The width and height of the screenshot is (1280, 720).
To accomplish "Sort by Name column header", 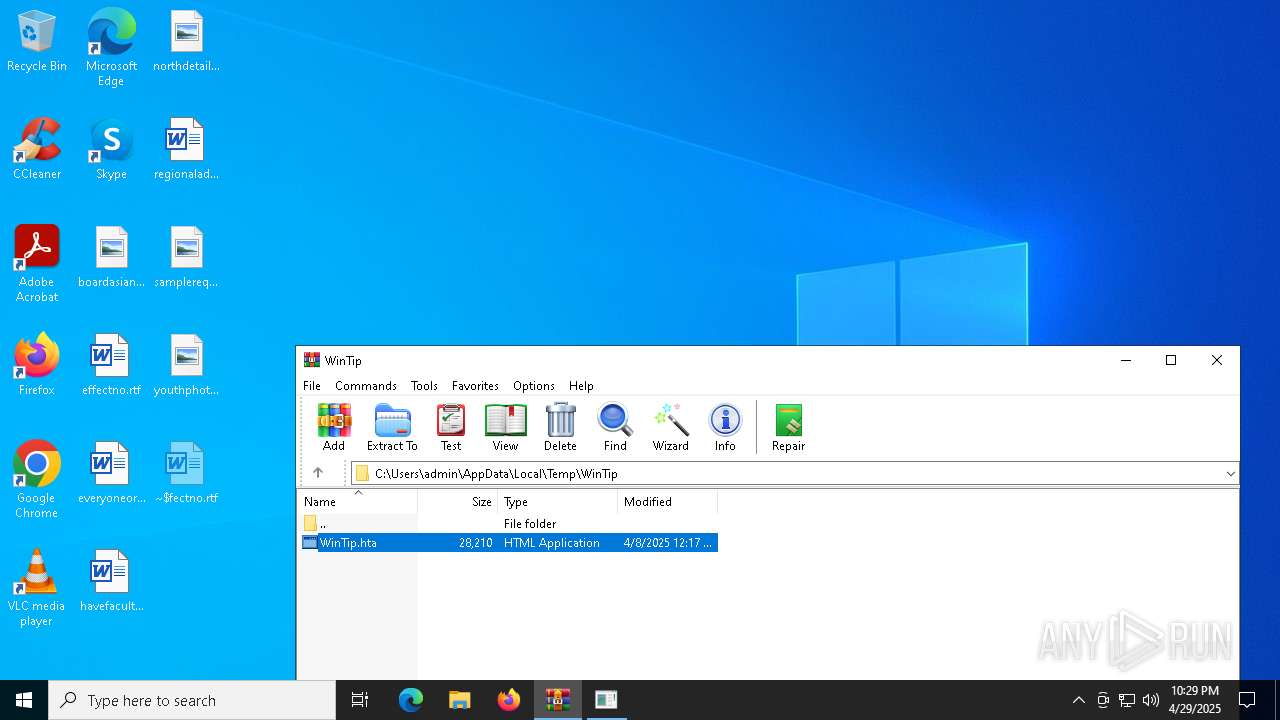I will click(357, 501).
